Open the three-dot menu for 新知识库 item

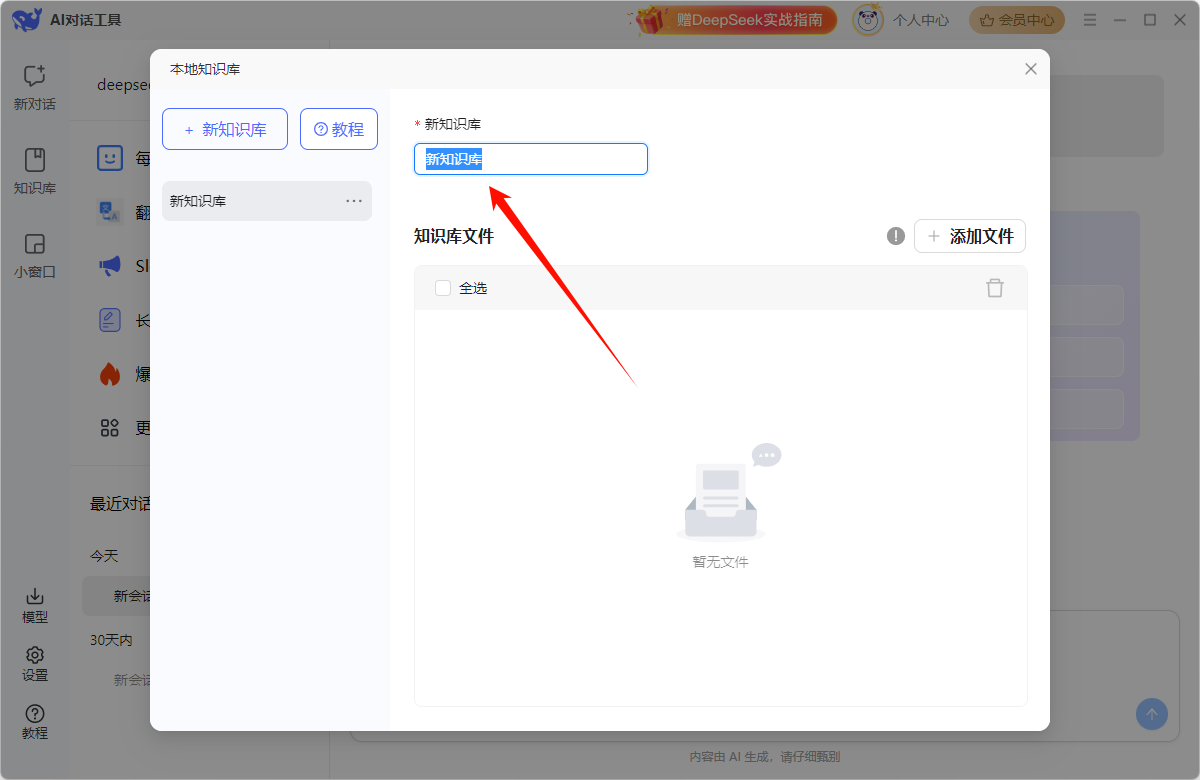click(x=354, y=201)
